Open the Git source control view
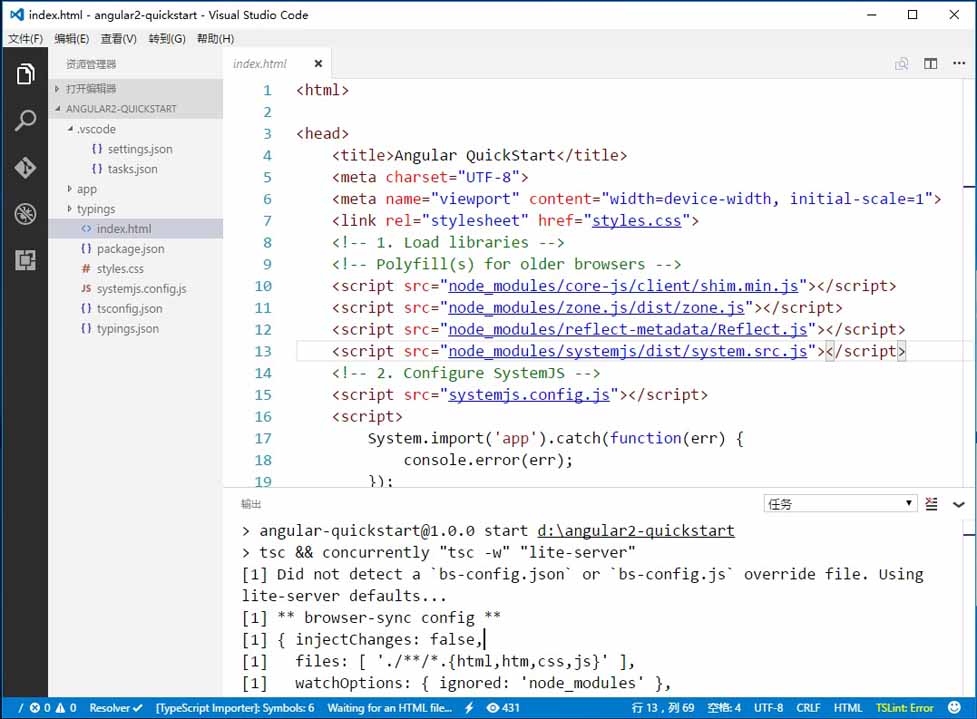 pyautogui.click(x=25, y=167)
